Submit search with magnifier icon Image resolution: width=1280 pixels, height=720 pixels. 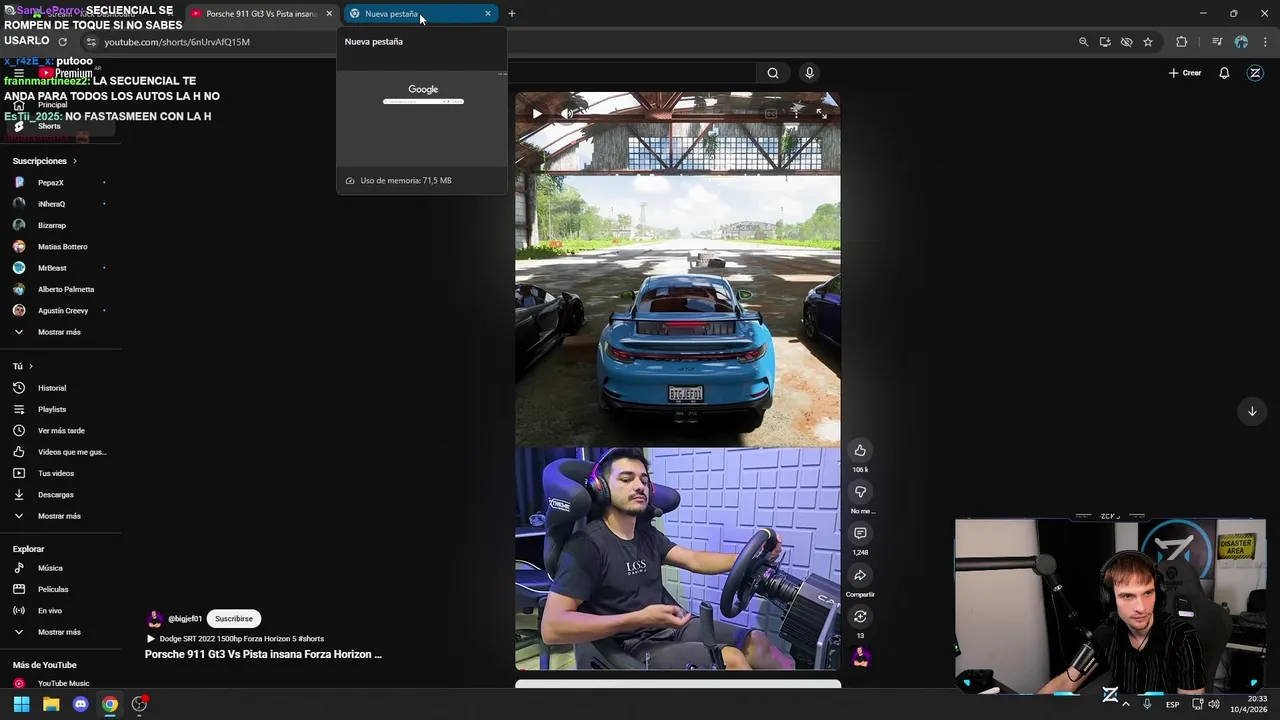(773, 73)
